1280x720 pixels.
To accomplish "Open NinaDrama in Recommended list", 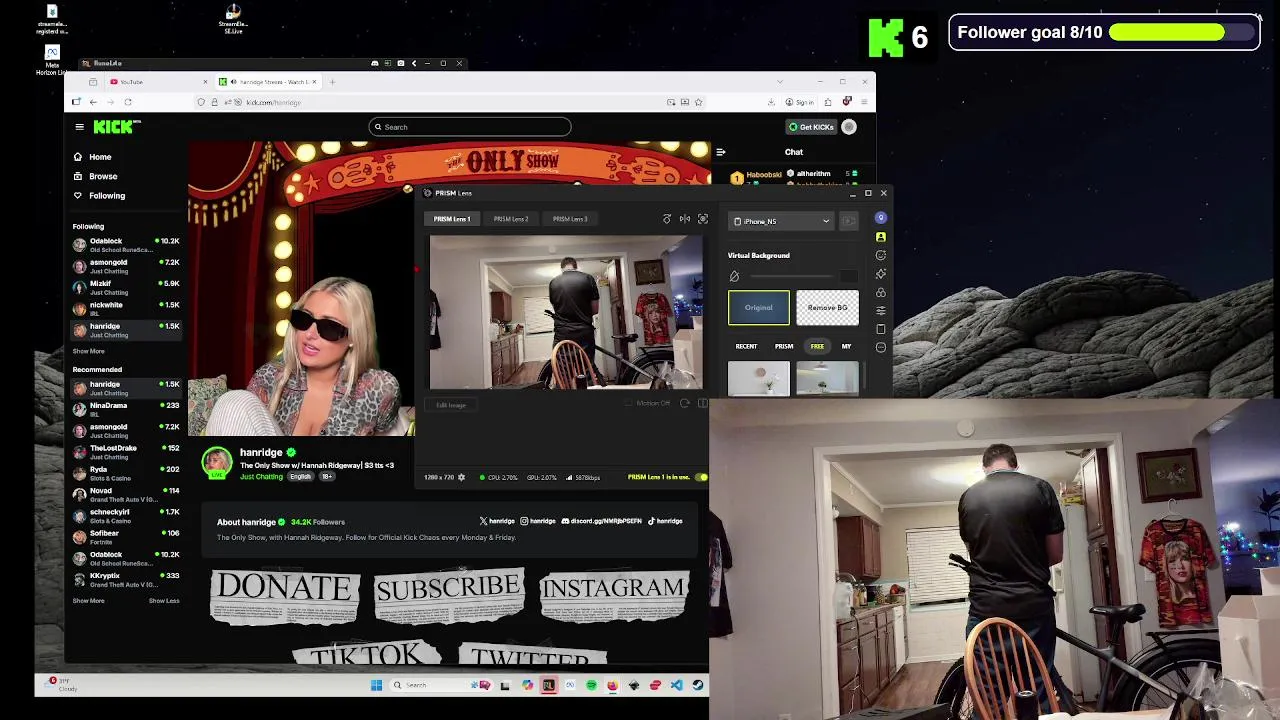I will click(126, 410).
